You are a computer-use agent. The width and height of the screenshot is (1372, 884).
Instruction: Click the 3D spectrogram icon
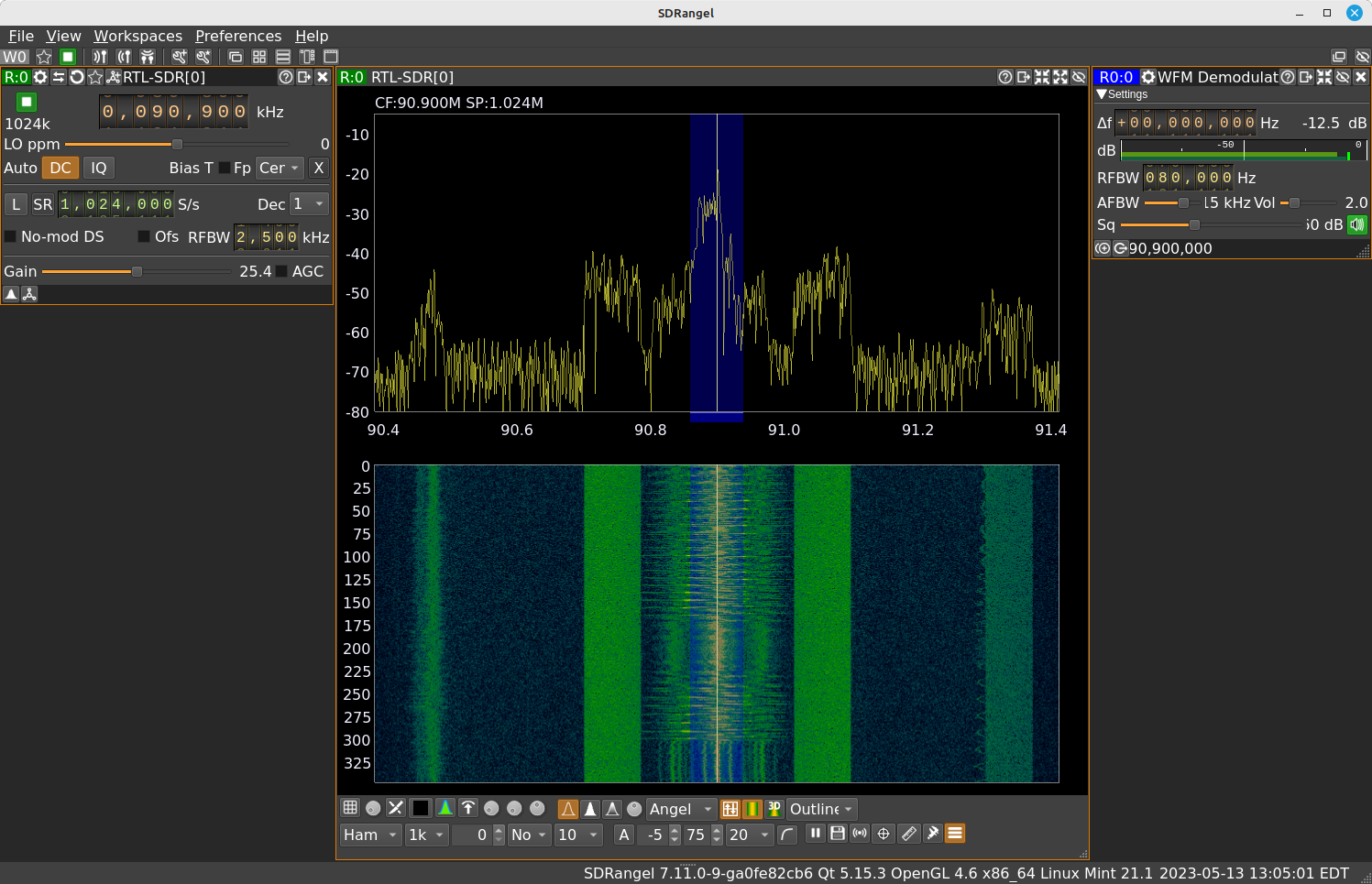click(x=774, y=809)
